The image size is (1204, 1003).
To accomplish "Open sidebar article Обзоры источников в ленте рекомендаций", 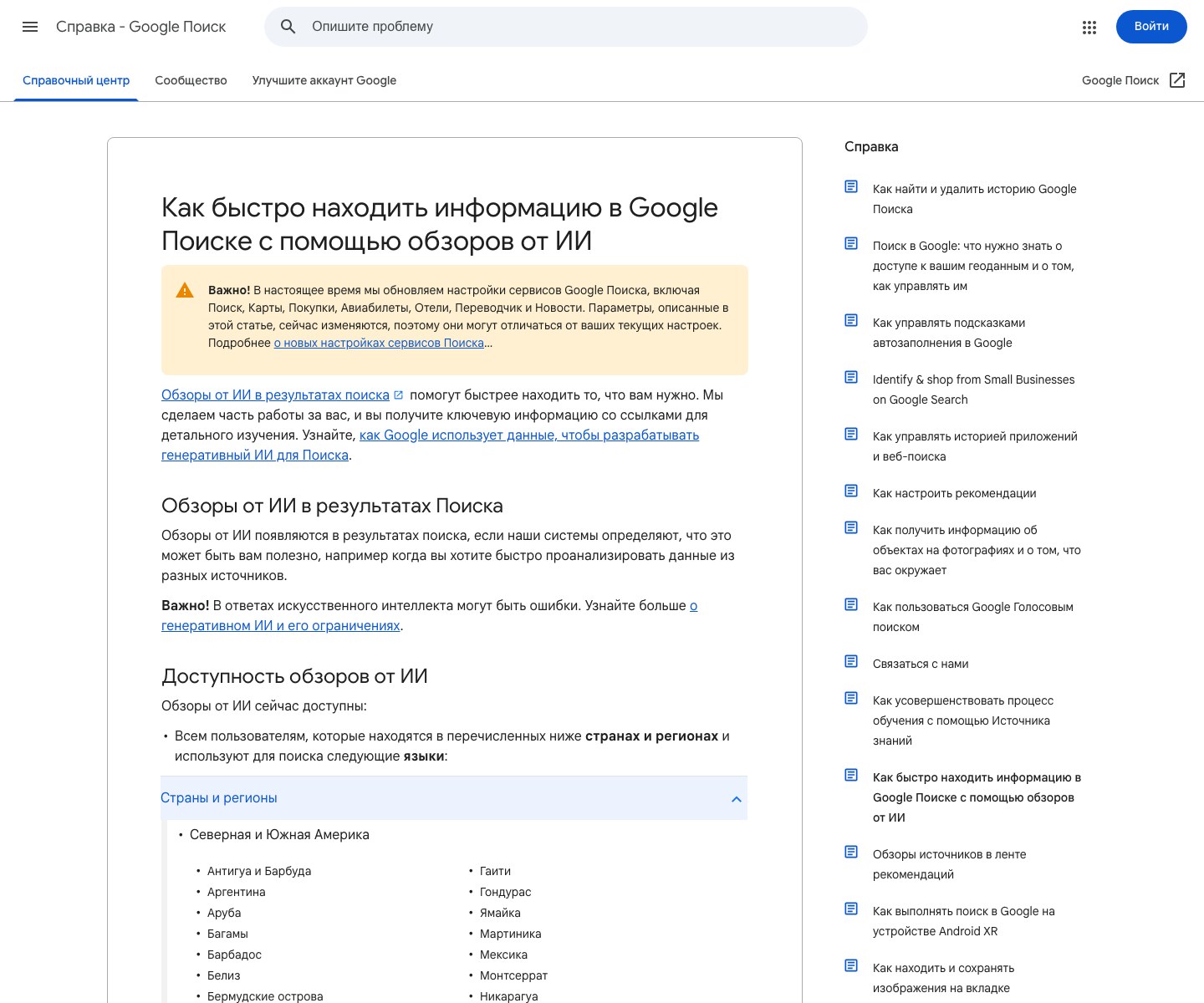I will [950, 864].
